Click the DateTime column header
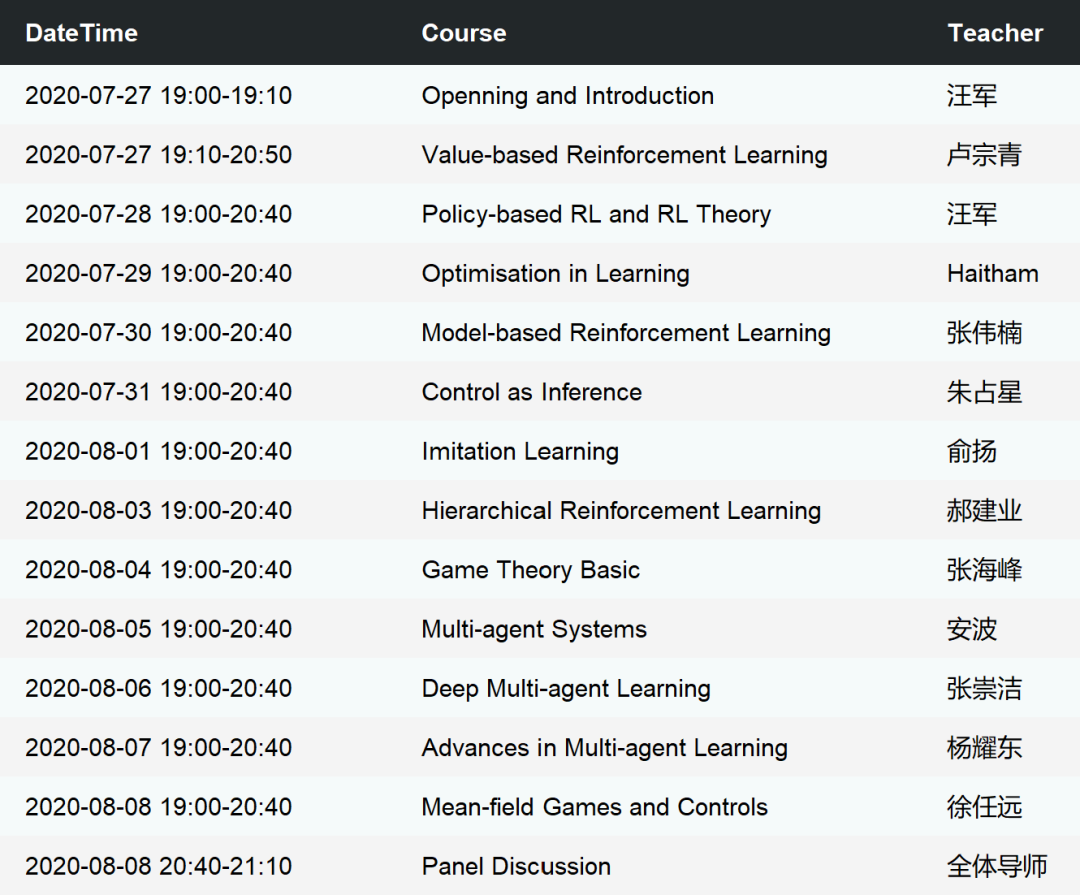The height and width of the screenshot is (895, 1080). (x=81, y=33)
